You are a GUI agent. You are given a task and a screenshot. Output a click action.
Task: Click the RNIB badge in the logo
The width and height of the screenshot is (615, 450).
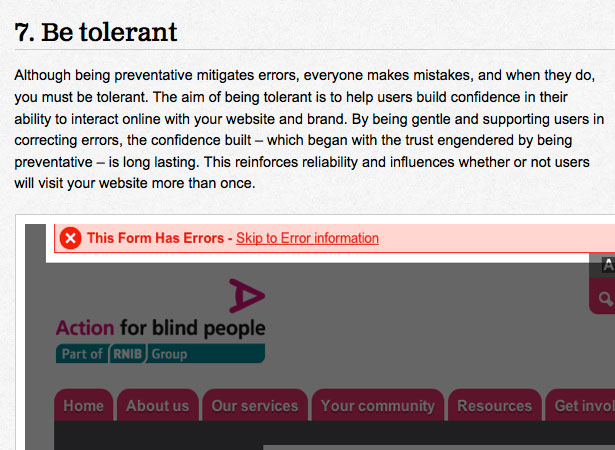(127, 354)
